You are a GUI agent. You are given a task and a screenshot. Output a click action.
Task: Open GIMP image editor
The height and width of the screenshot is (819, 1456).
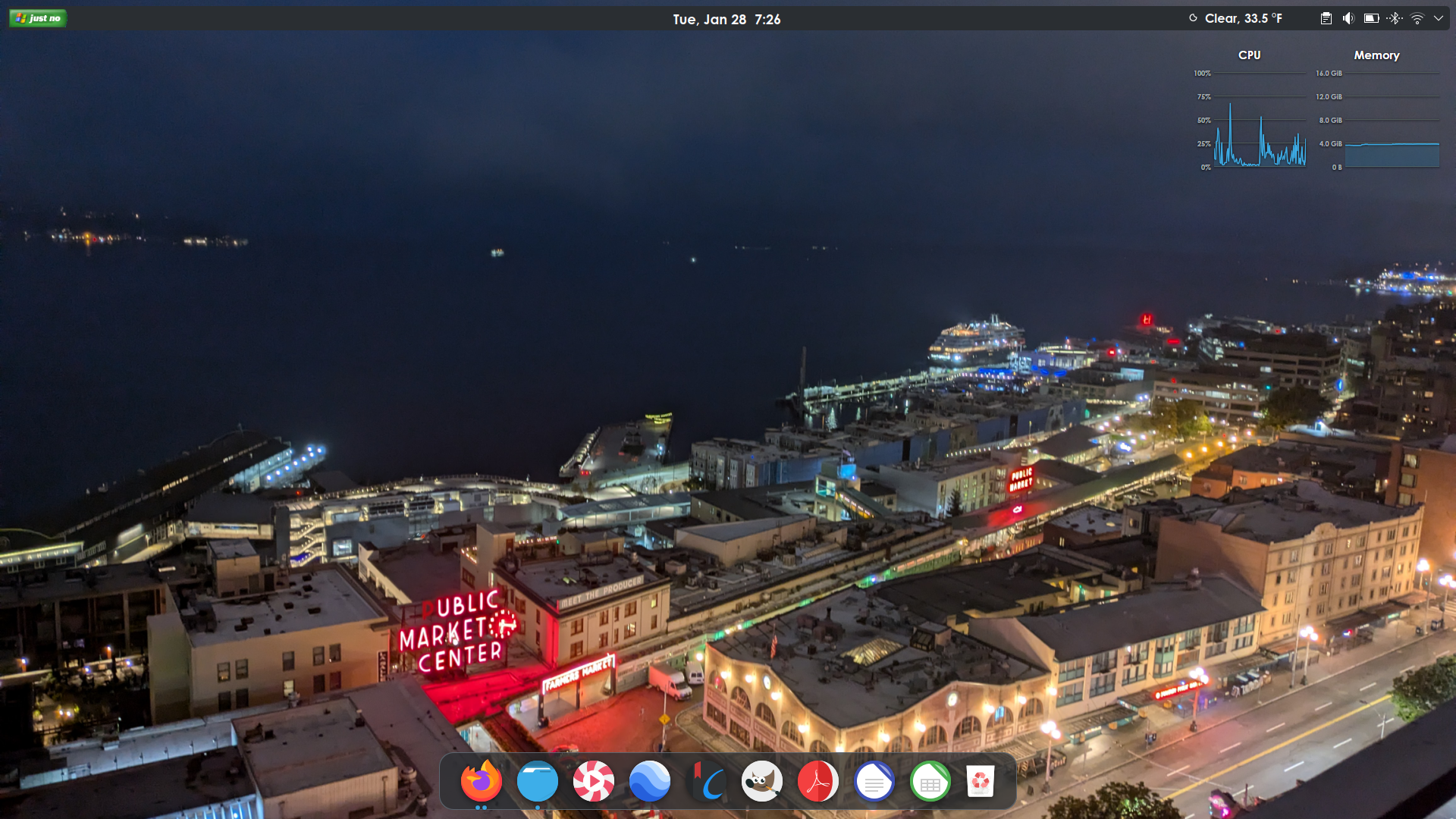pyautogui.click(x=762, y=781)
